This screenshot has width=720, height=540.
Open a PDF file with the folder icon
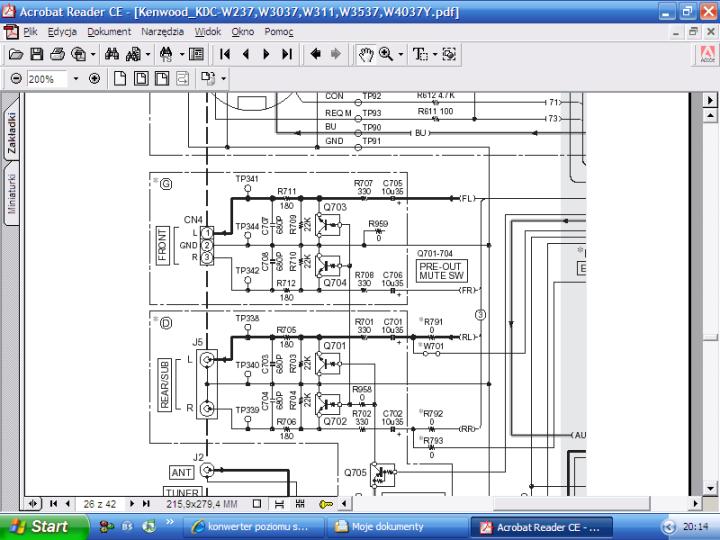pos(16,55)
